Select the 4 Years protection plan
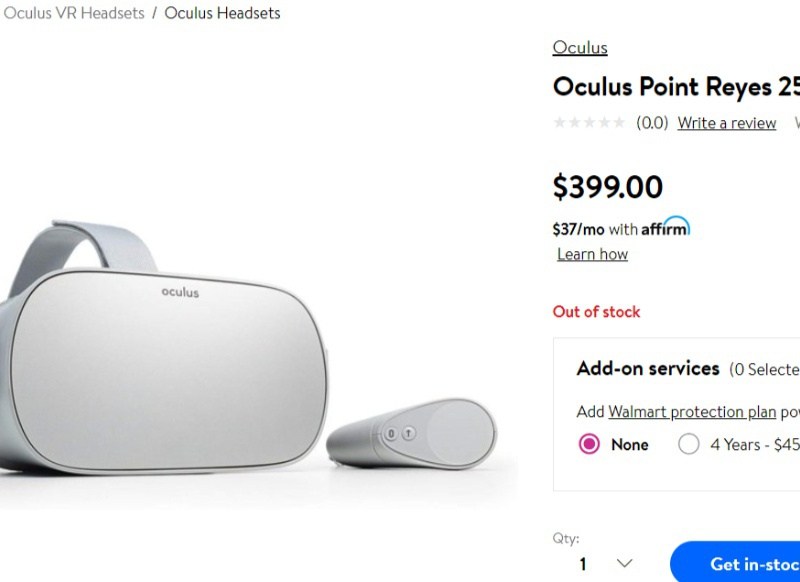This screenshot has height=582, width=800. pyautogui.click(x=688, y=444)
